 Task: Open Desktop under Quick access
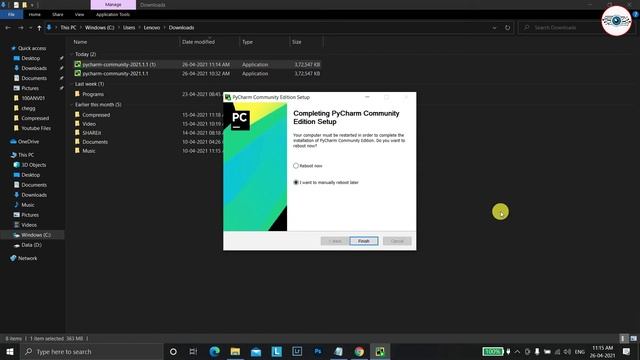(31, 58)
